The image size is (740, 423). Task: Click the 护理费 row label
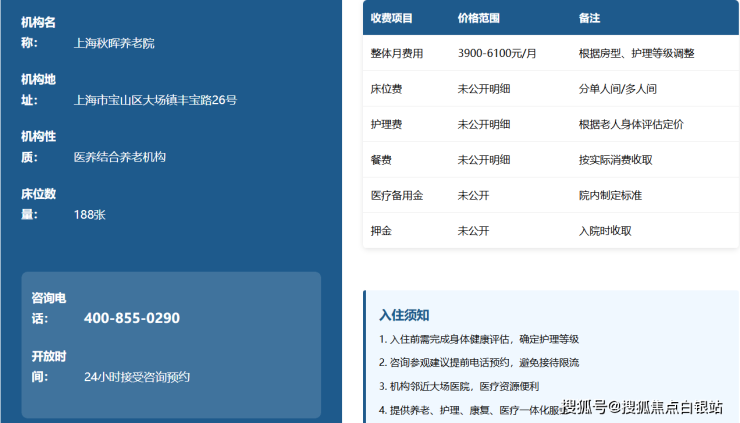(x=386, y=124)
